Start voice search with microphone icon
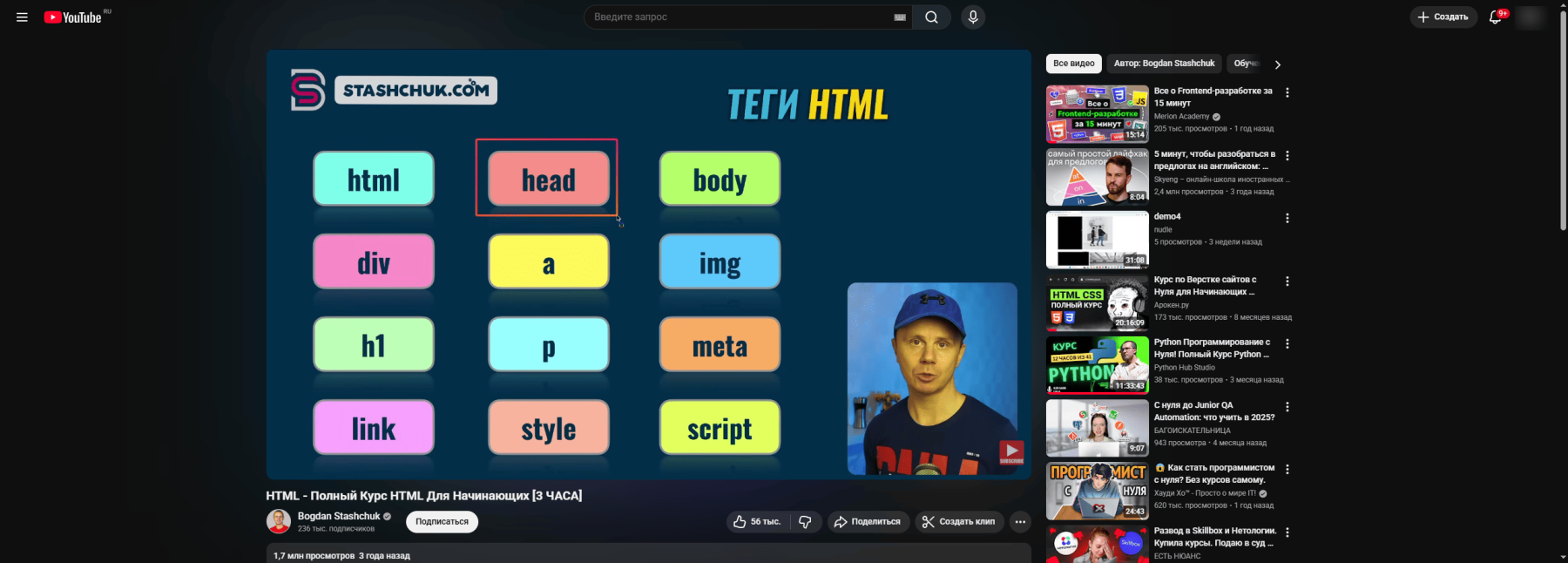 point(973,17)
